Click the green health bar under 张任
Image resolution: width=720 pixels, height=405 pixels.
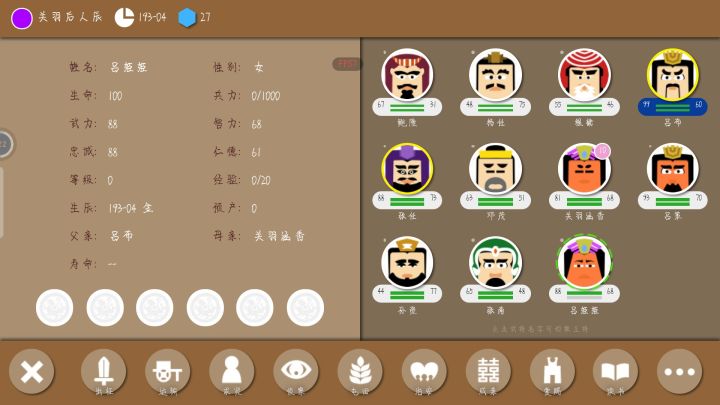pos(407,201)
